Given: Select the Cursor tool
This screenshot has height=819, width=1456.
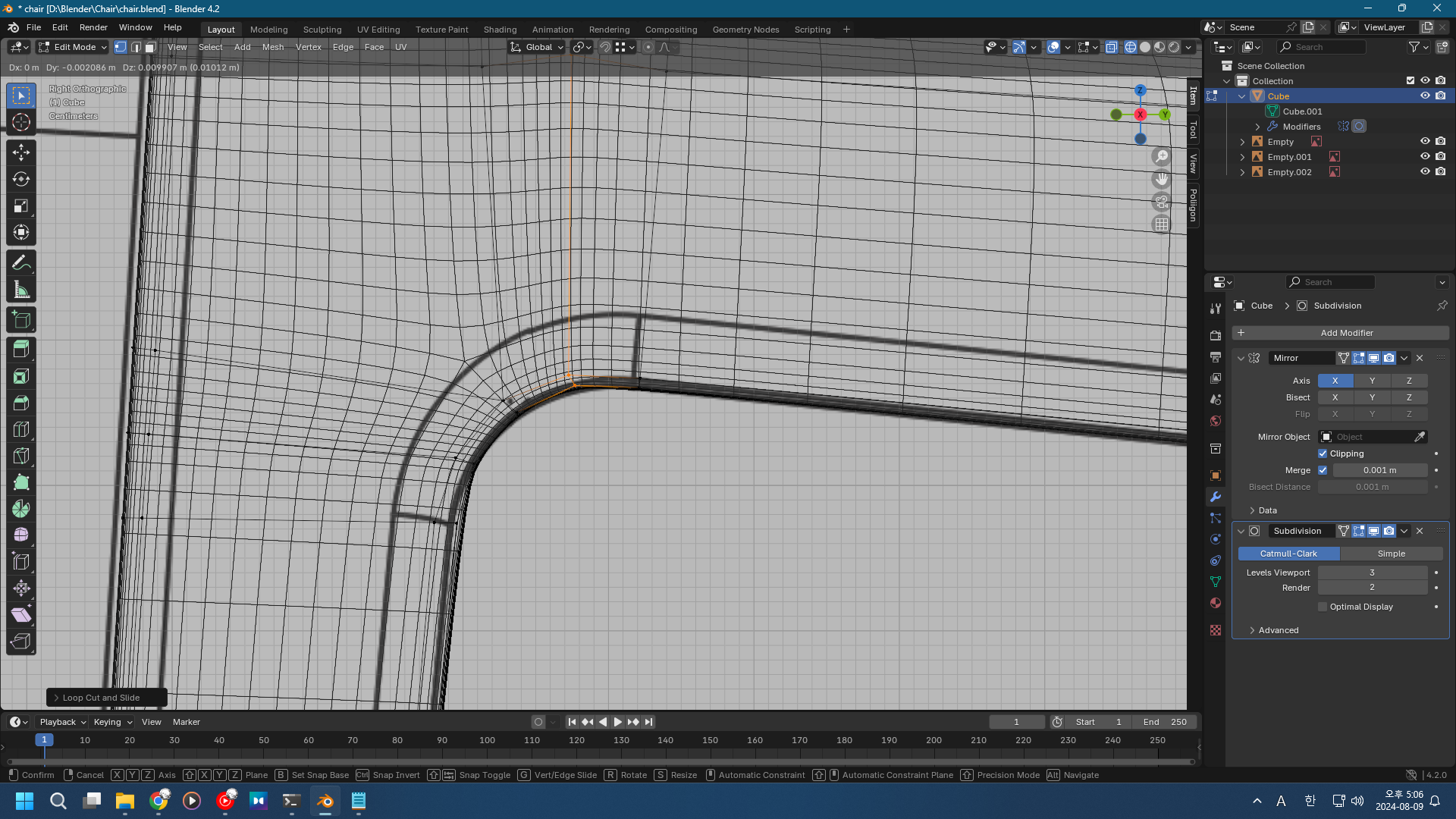Looking at the screenshot, I should [21, 122].
